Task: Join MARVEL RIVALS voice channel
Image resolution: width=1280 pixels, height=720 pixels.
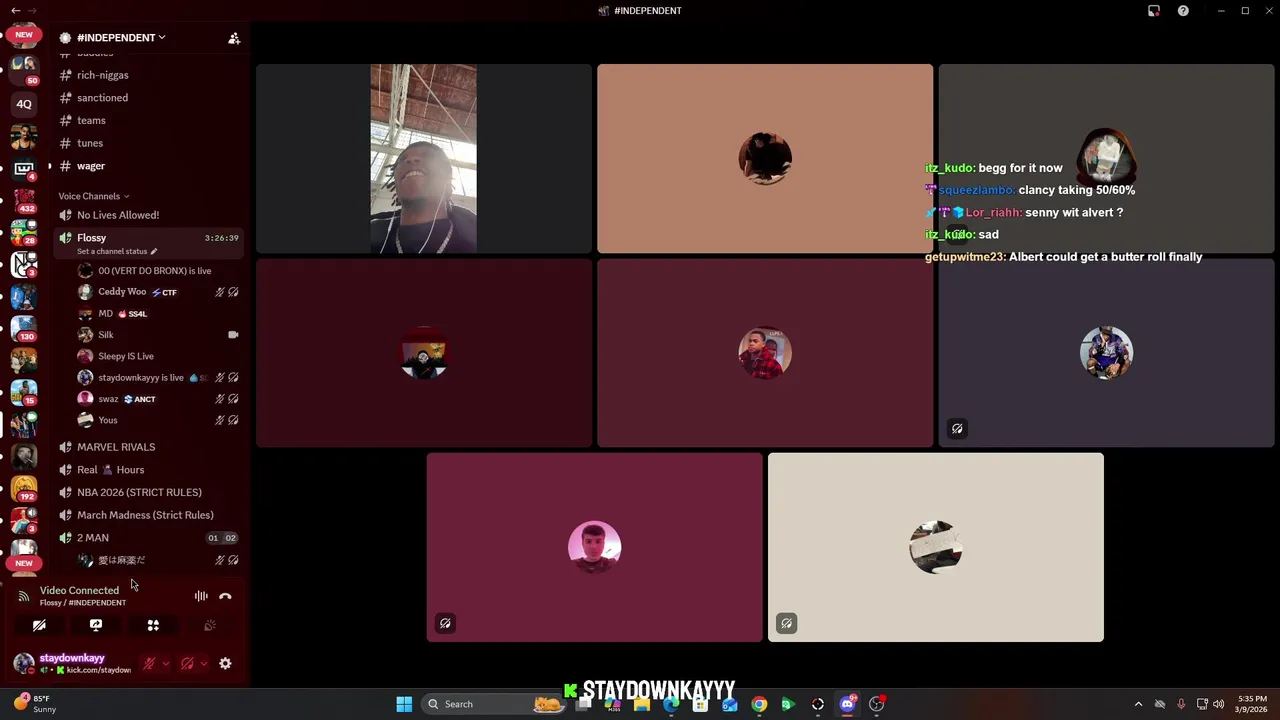Action: click(148, 447)
